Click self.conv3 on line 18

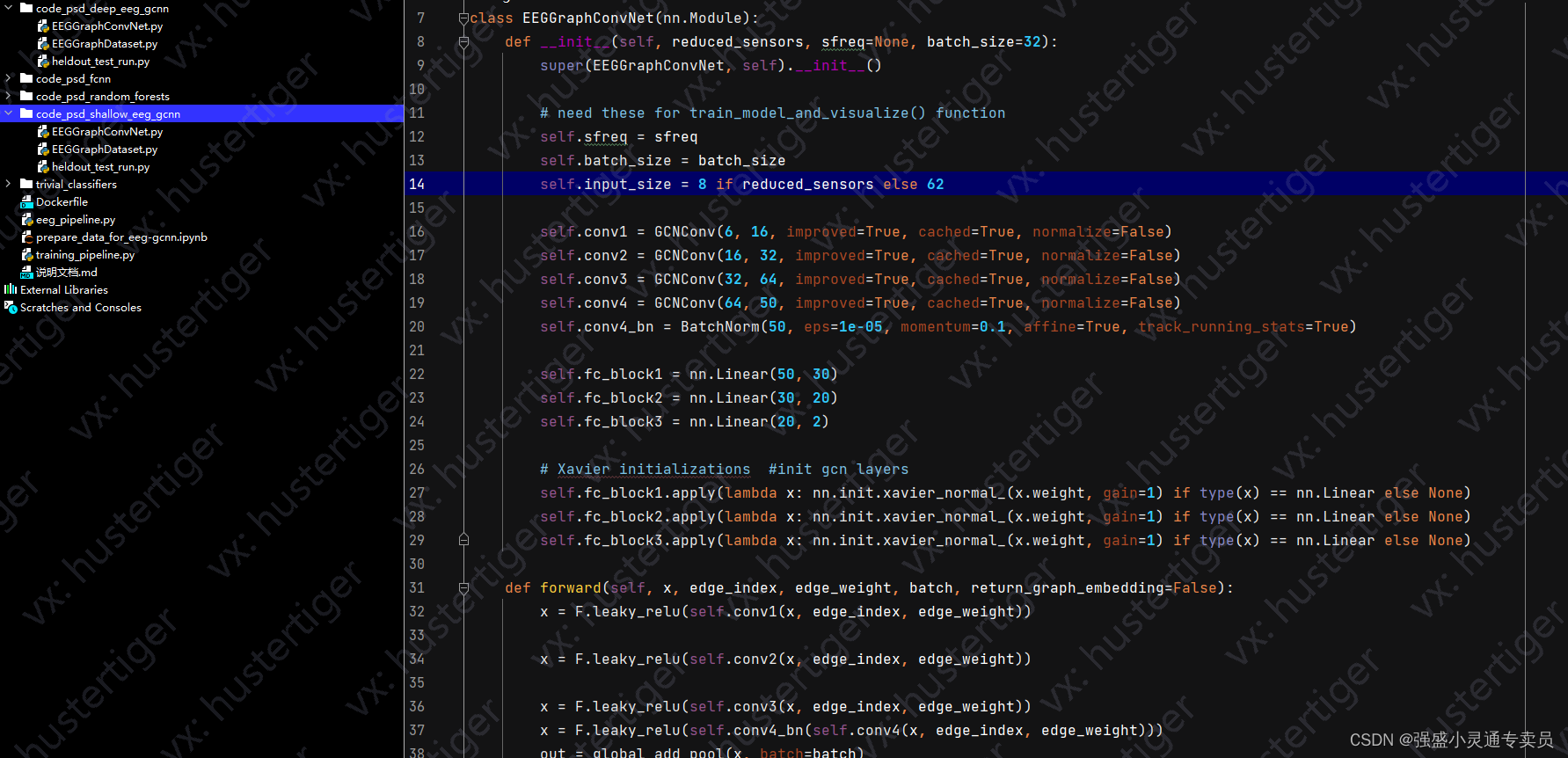(x=583, y=279)
